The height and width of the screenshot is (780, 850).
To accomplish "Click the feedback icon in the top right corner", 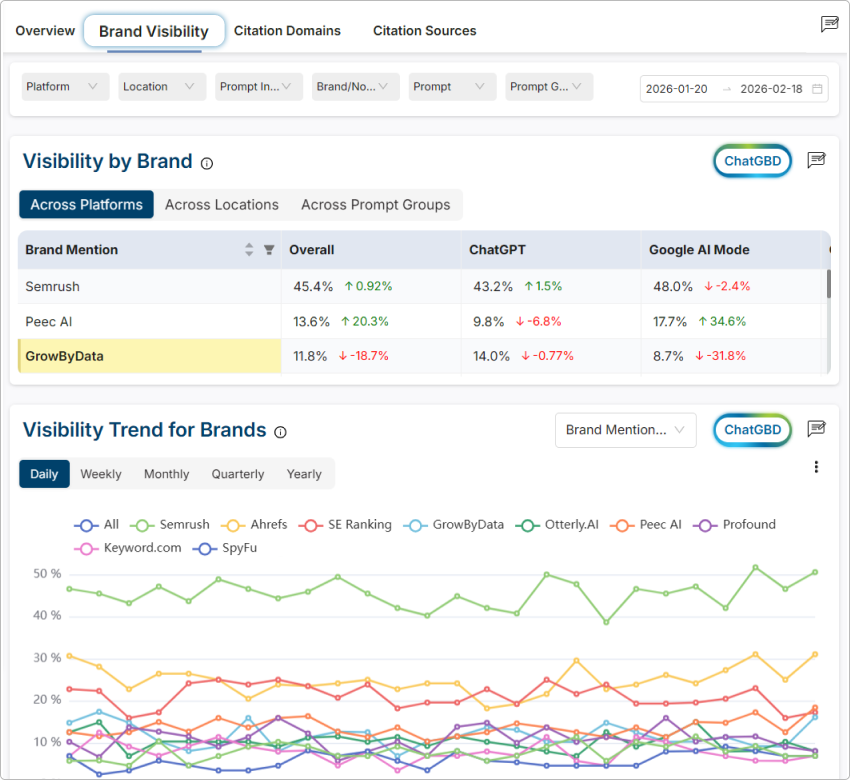I will click(x=829, y=25).
